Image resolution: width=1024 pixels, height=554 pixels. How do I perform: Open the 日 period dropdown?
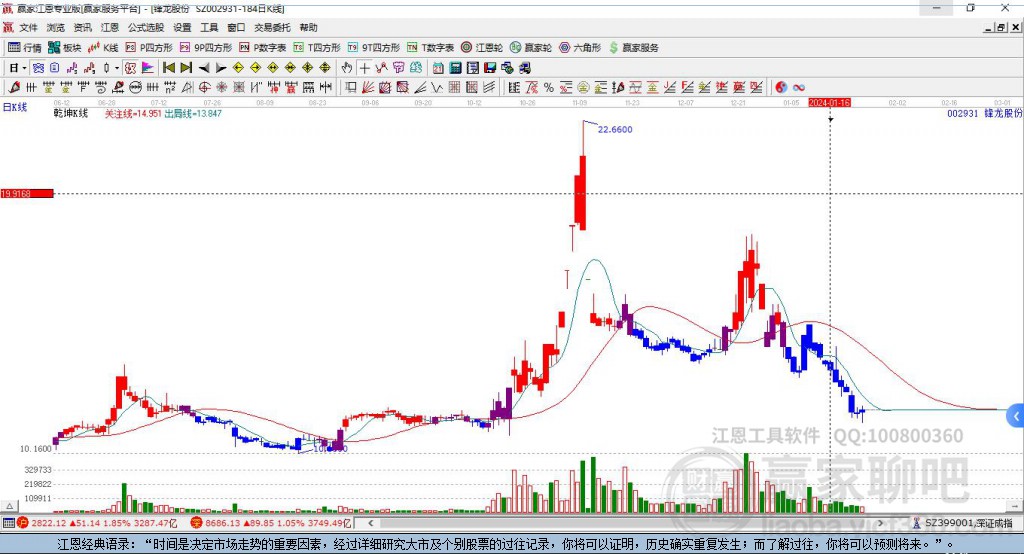pyautogui.click(x=18, y=67)
